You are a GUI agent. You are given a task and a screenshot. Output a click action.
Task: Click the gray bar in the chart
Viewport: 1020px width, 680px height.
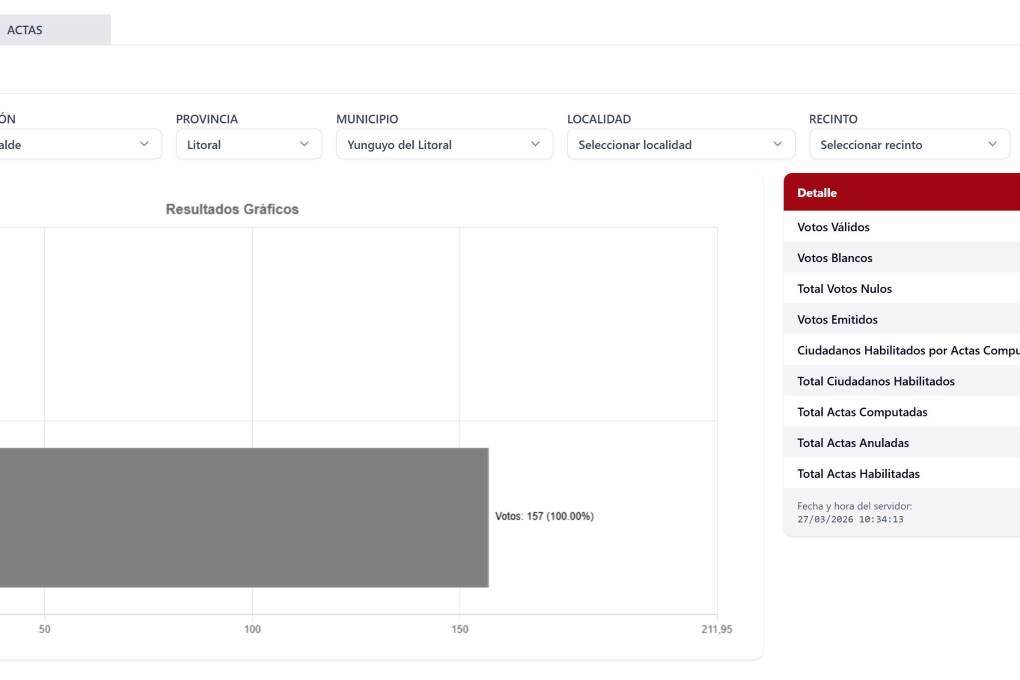(240, 517)
